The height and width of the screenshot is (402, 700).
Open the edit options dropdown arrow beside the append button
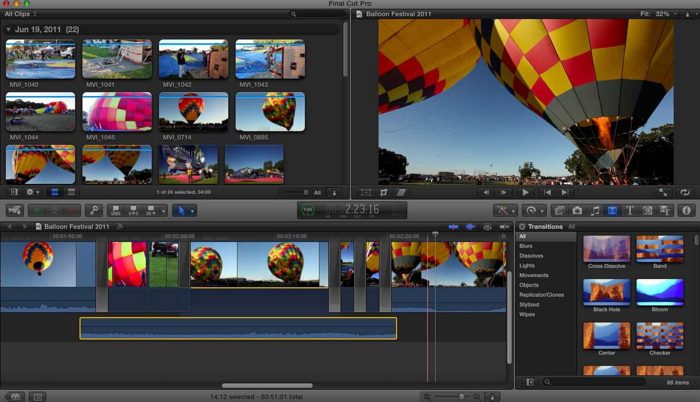163,210
